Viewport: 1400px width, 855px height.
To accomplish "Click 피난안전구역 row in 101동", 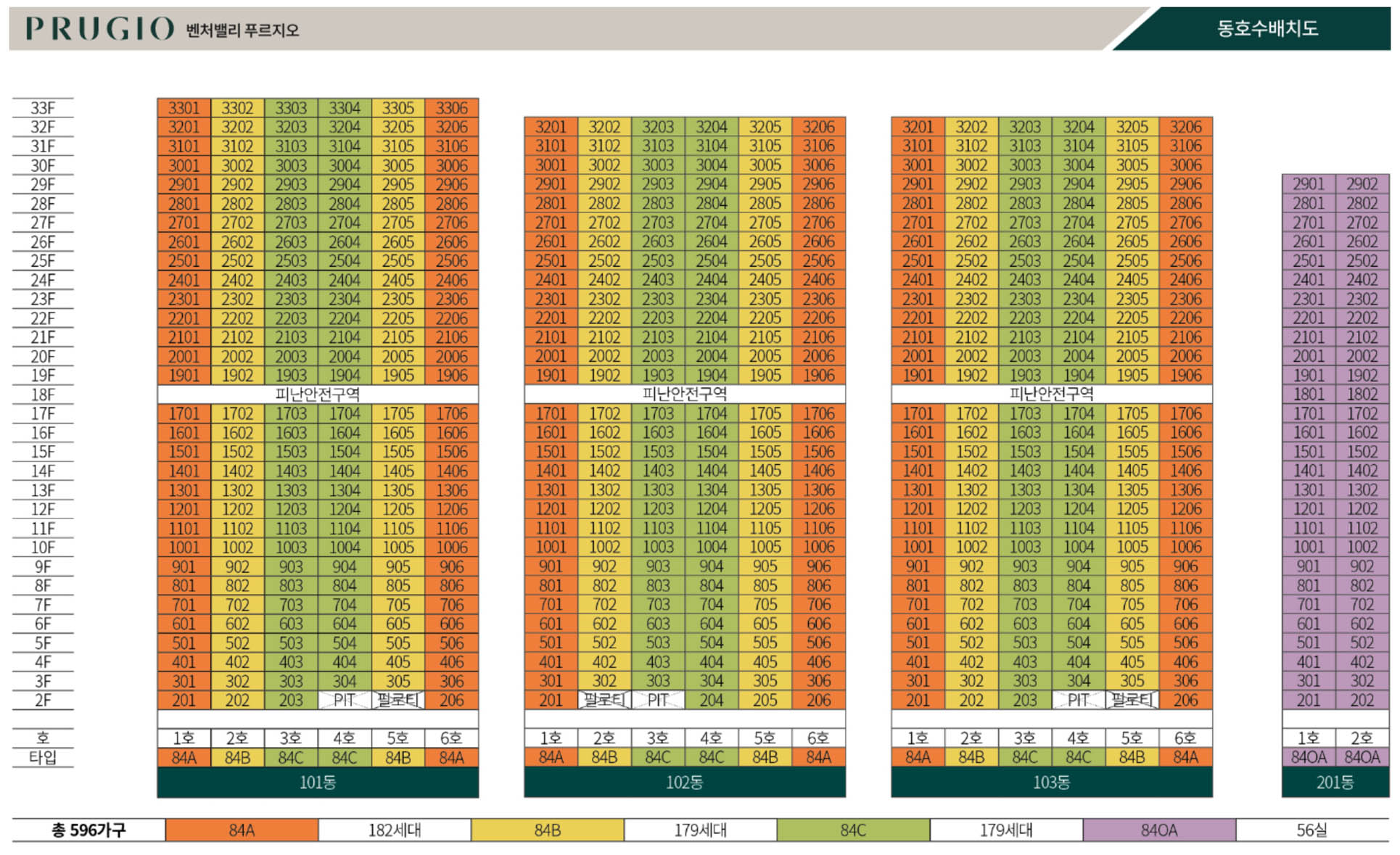I will click(318, 395).
